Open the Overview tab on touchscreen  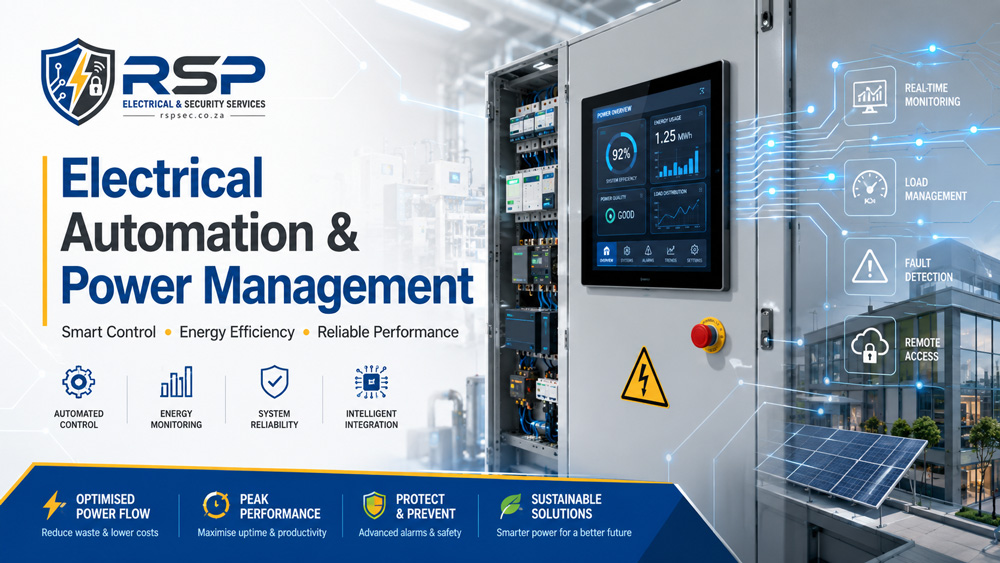pyautogui.click(x=606, y=254)
